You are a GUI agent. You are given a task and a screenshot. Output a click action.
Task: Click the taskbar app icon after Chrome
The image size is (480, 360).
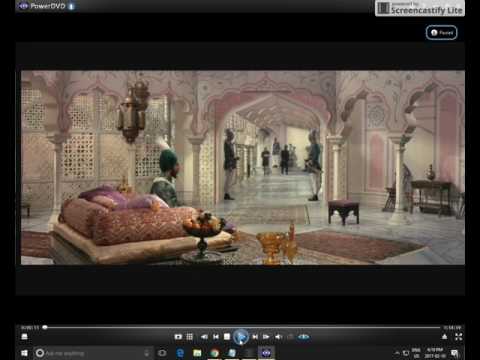(x=232, y=353)
